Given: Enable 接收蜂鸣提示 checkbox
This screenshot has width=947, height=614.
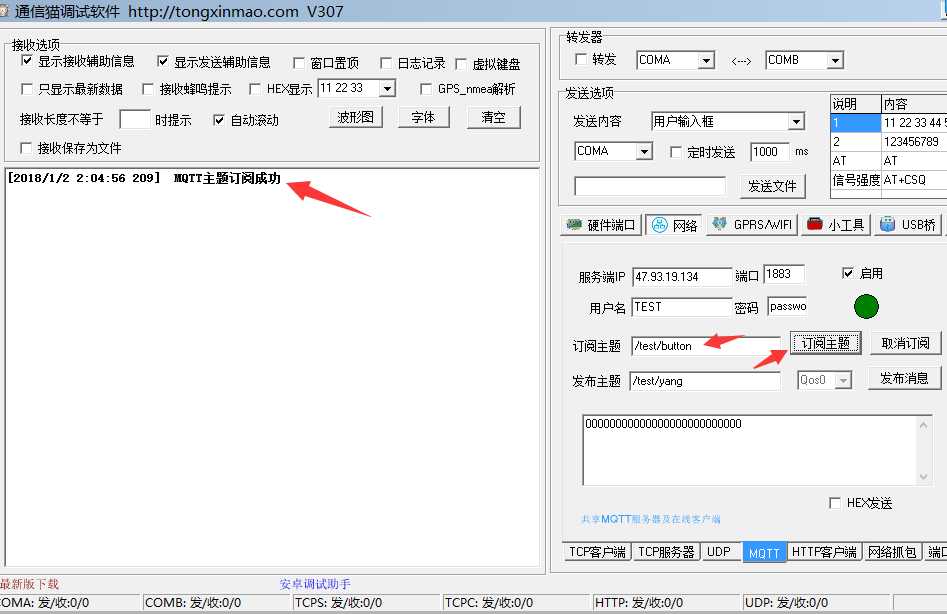Looking at the screenshot, I should point(147,89).
